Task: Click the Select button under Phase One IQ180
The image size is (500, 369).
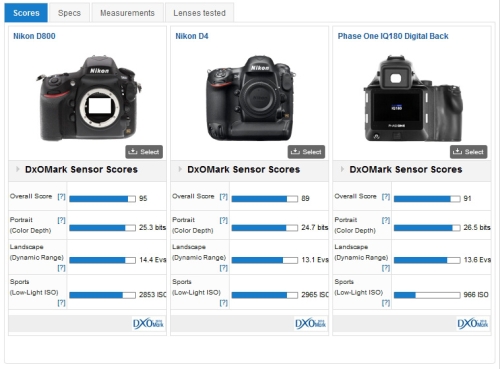Action: (x=468, y=152)
